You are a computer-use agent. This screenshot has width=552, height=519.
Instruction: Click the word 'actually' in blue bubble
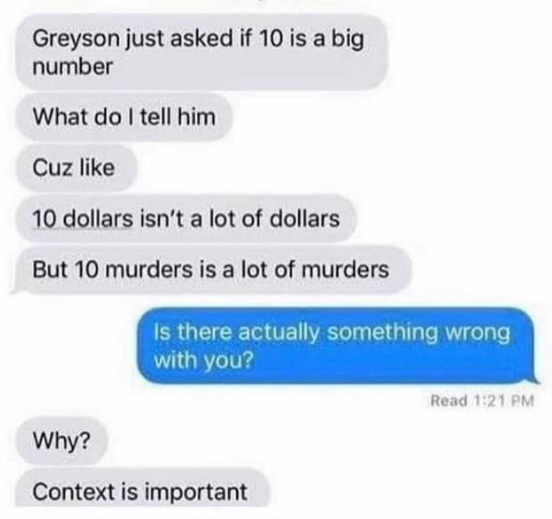[x=279, y=332]
